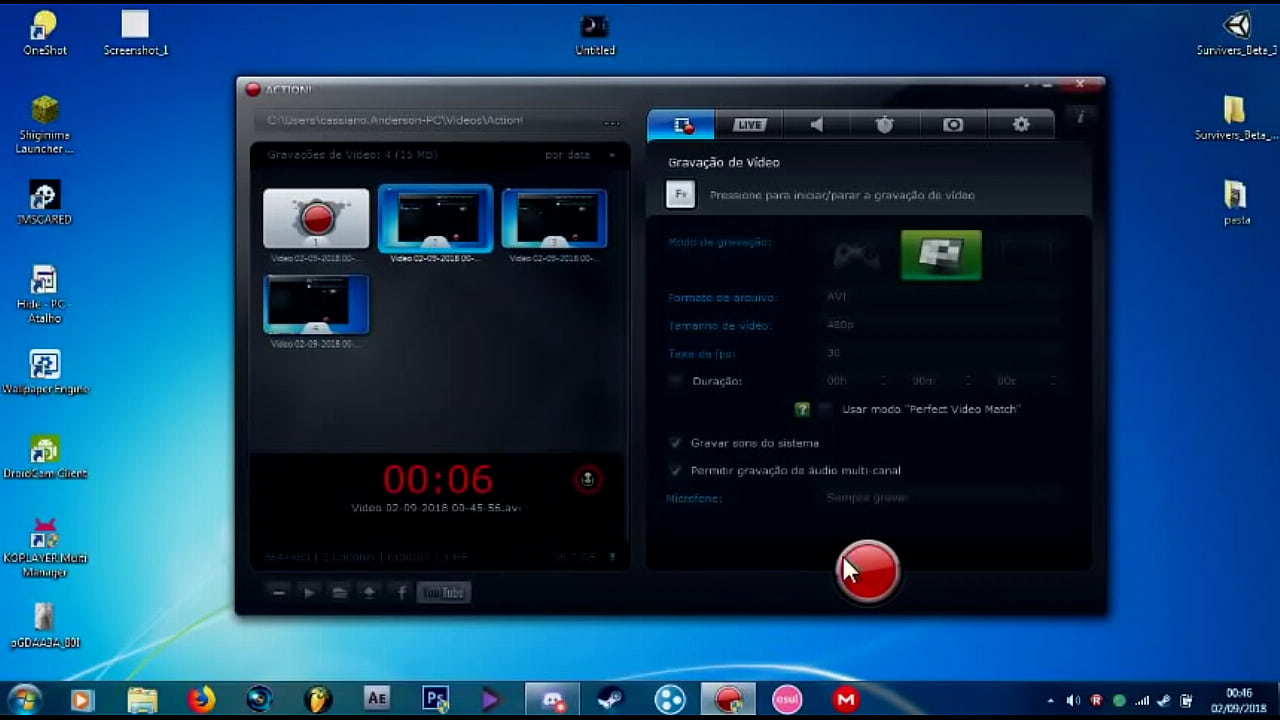Viewport: 1280px width, 720px height.
Task: Play selected recording with the play icon
Action: [309, 593]
